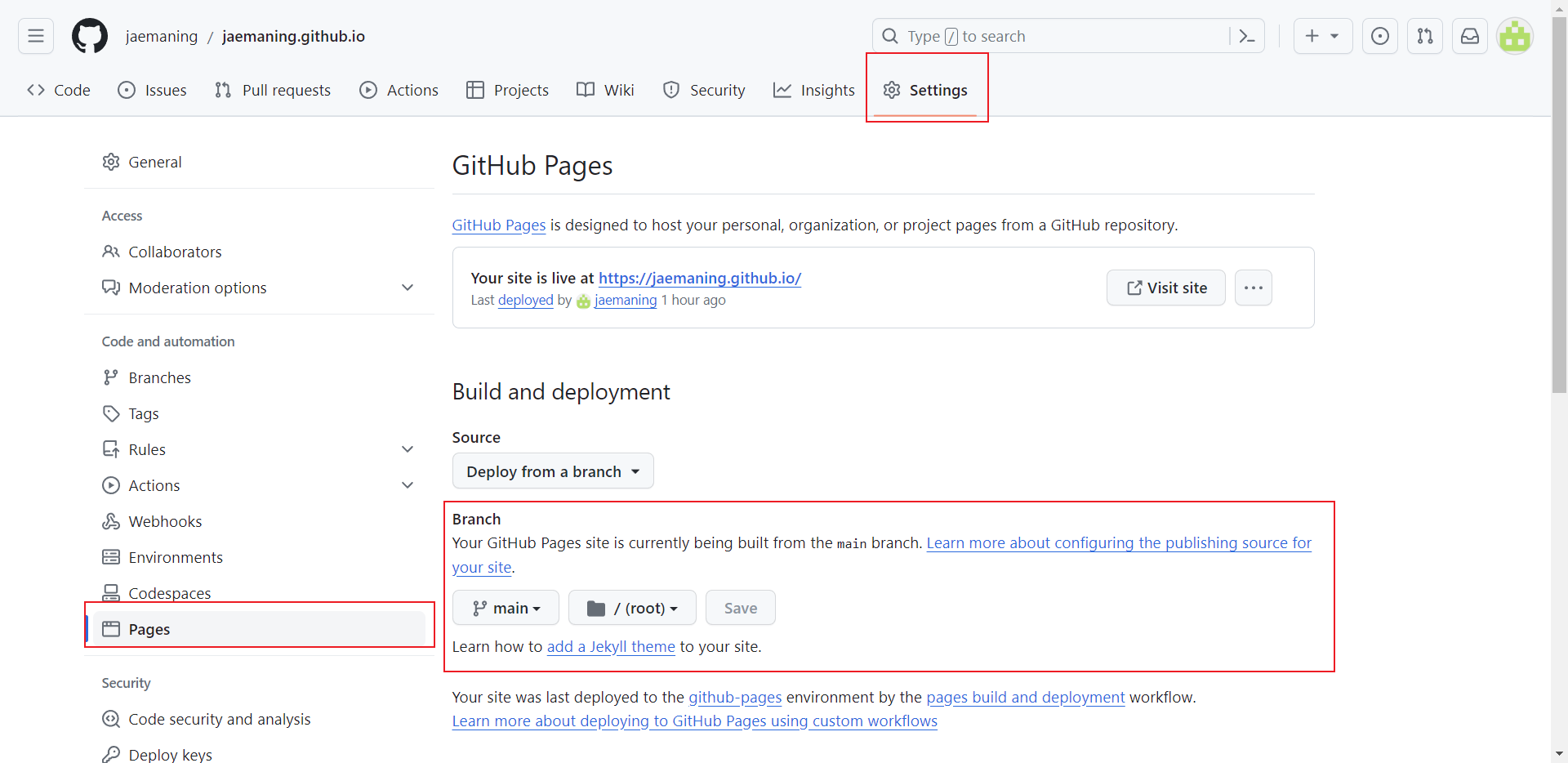Go to GitHub home via Octocat logo

(x=90, y=36)
